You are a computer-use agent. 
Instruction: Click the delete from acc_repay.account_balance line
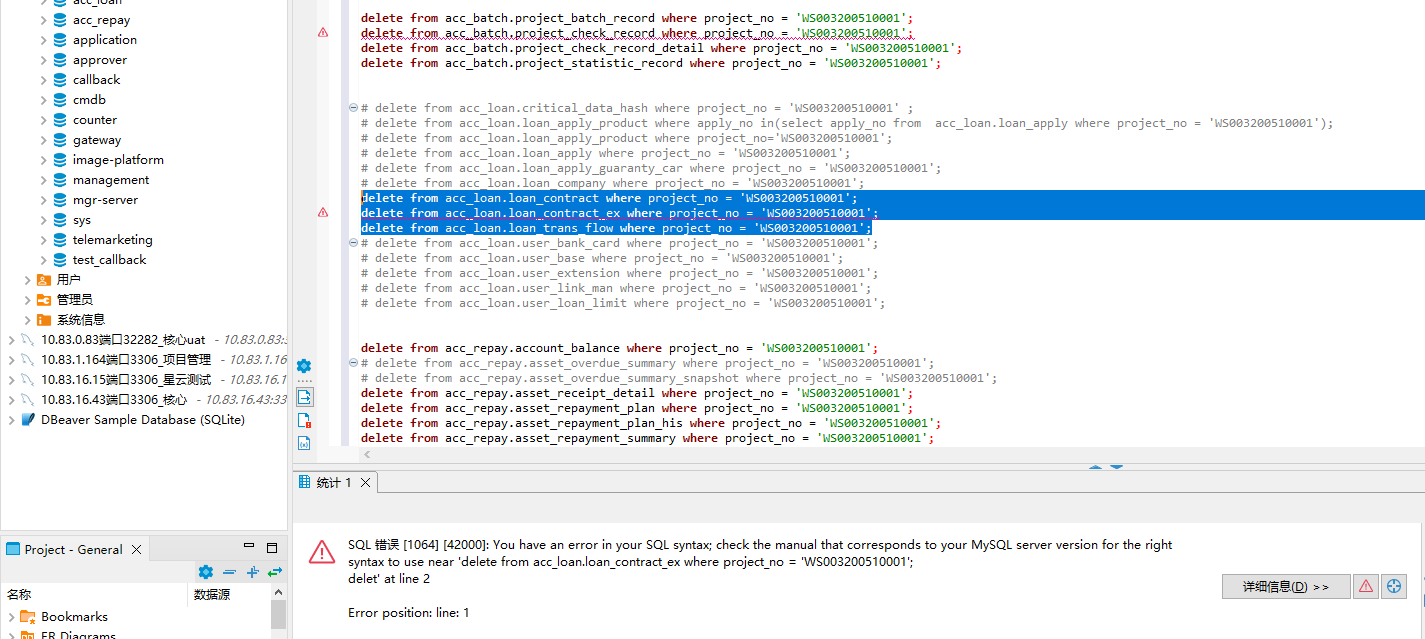(620, 348)
